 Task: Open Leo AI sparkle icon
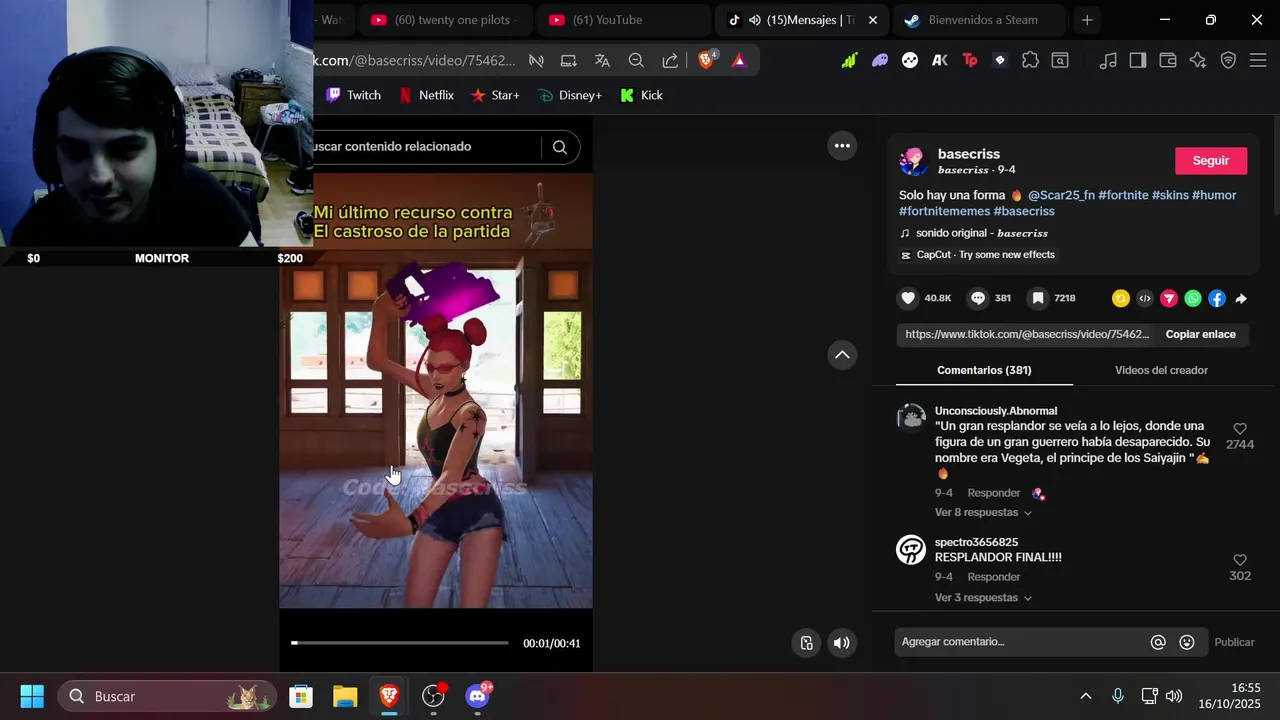(1198, 60)
